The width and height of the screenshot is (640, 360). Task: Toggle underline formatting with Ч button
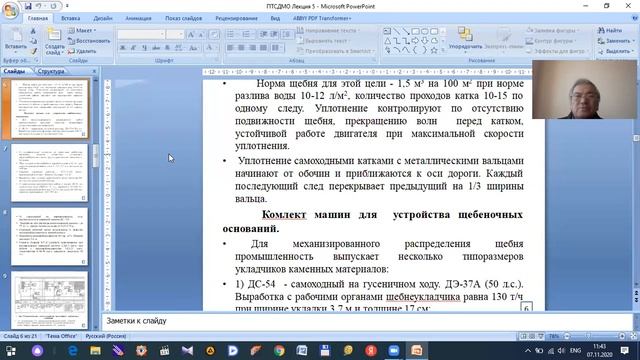pos(144,48)
